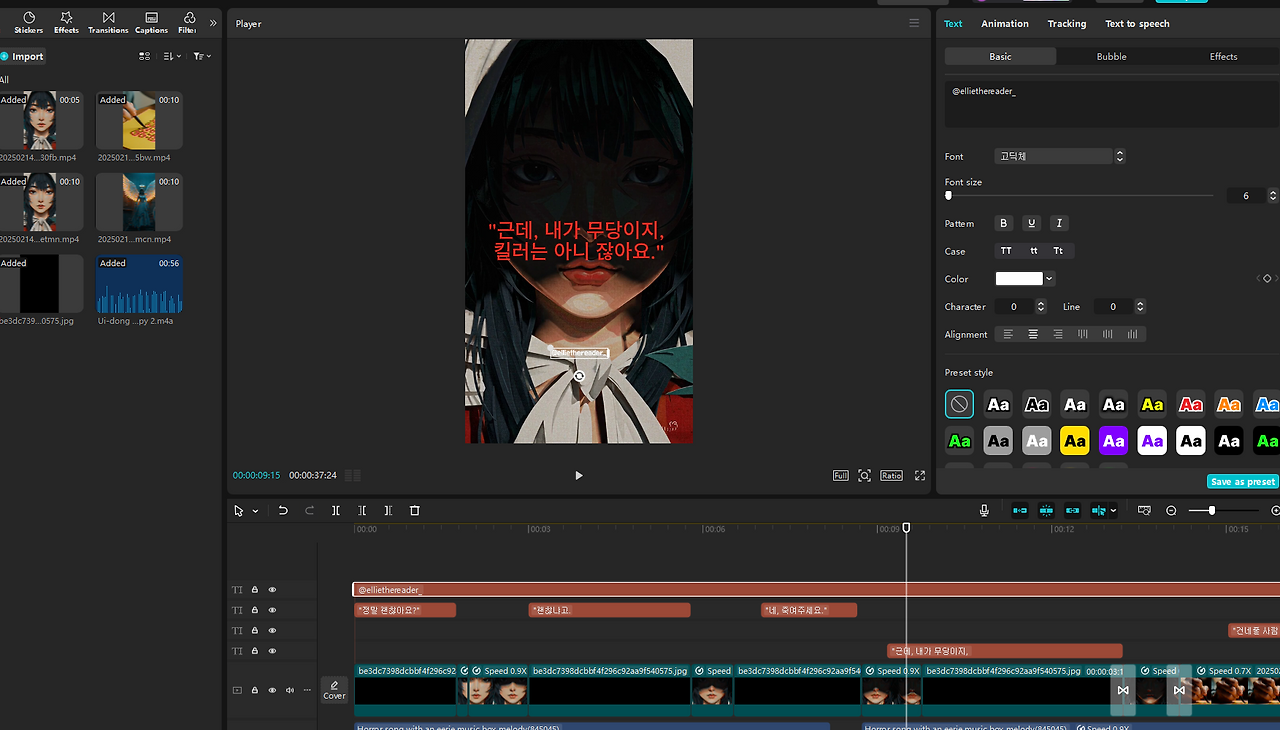The height and width of the screenshot is (730, 1280).
Task: Select the Ui-dong audio file thumbnail
Action: point(139,284)
